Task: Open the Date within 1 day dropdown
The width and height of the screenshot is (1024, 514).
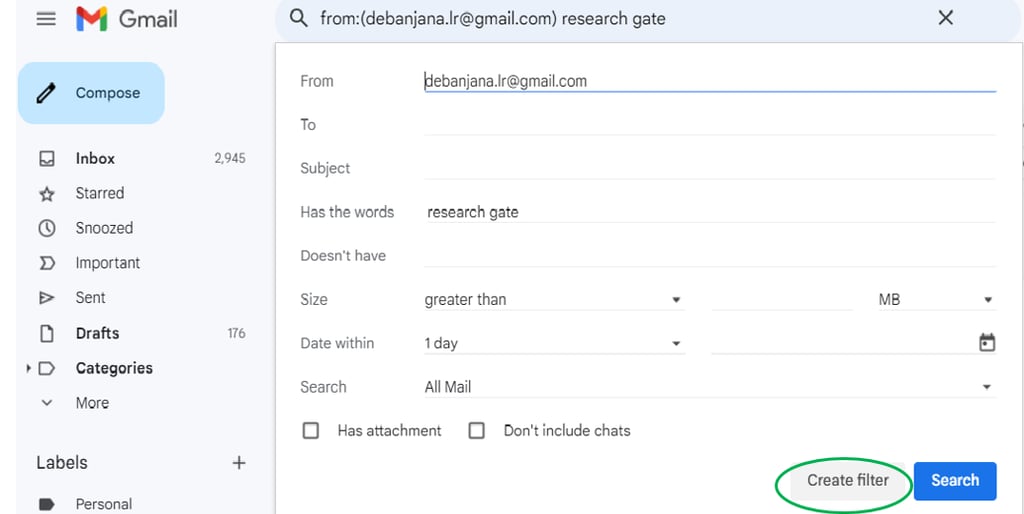Action: pyautogui.click(x=554, y=344)
